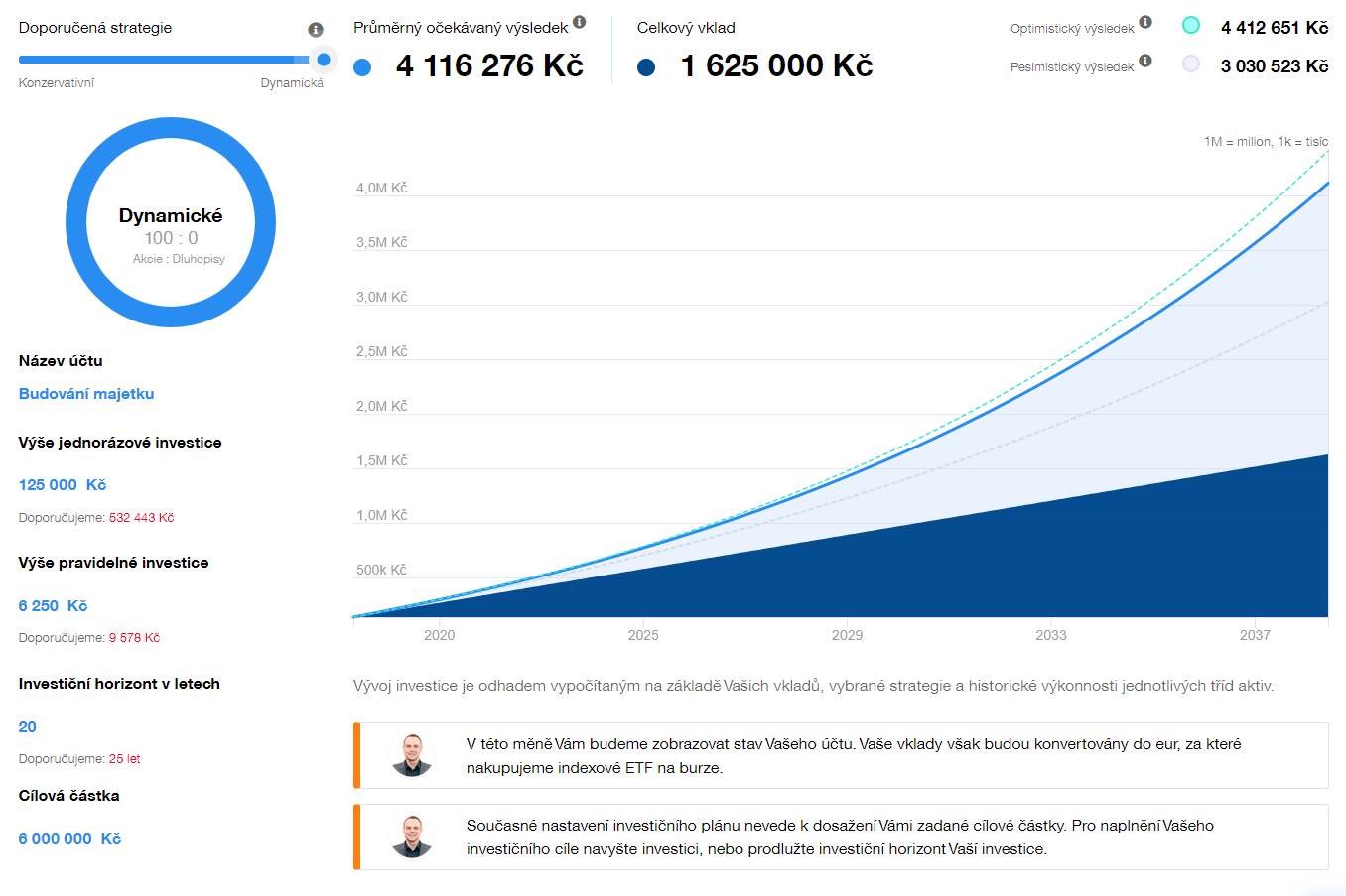Click the strategy slider handle at Dynamická
Viewport: 1346px width, 896px height.
click(323, 60)
